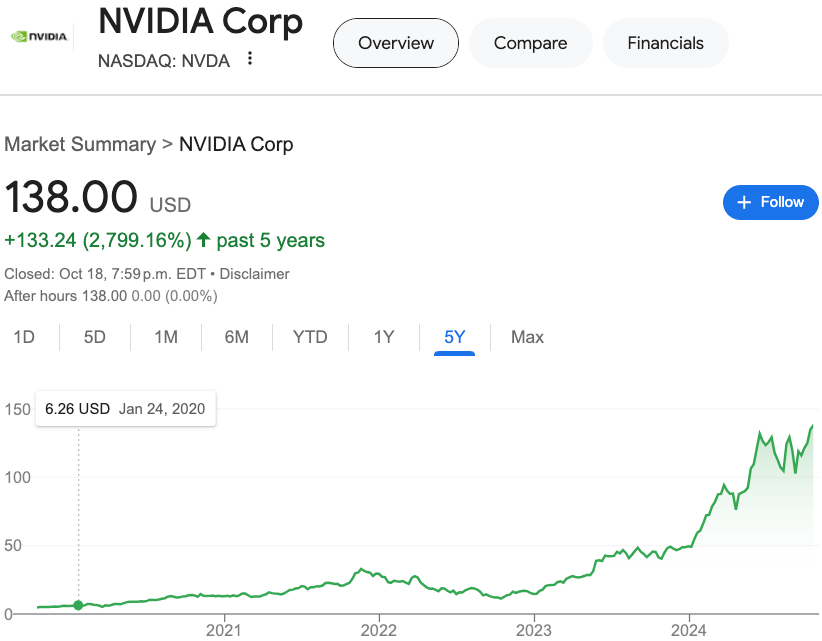Go to the Financials tab

pyautogui.click(x=665, y=43)
